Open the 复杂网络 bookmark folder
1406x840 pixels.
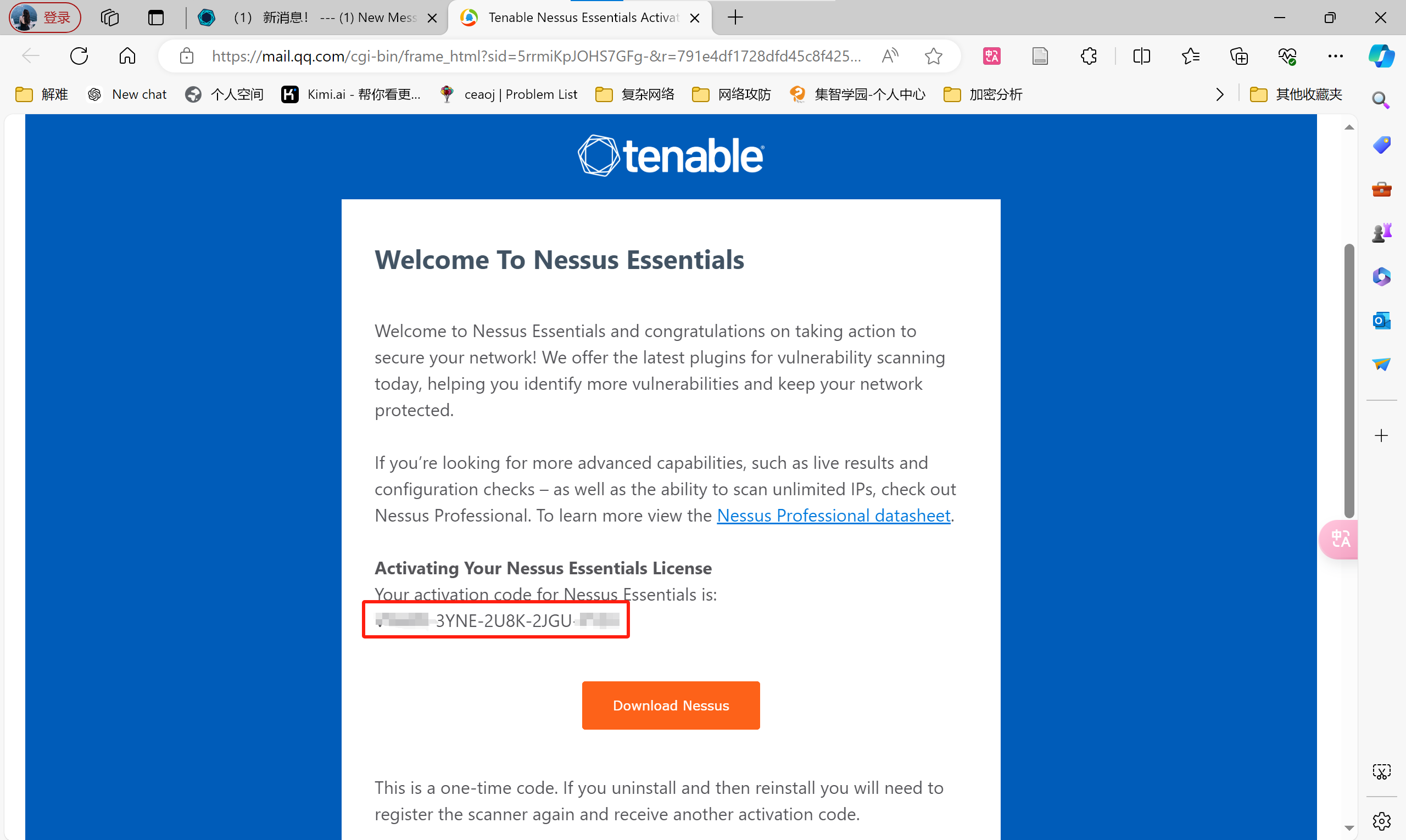click(635, 94)
